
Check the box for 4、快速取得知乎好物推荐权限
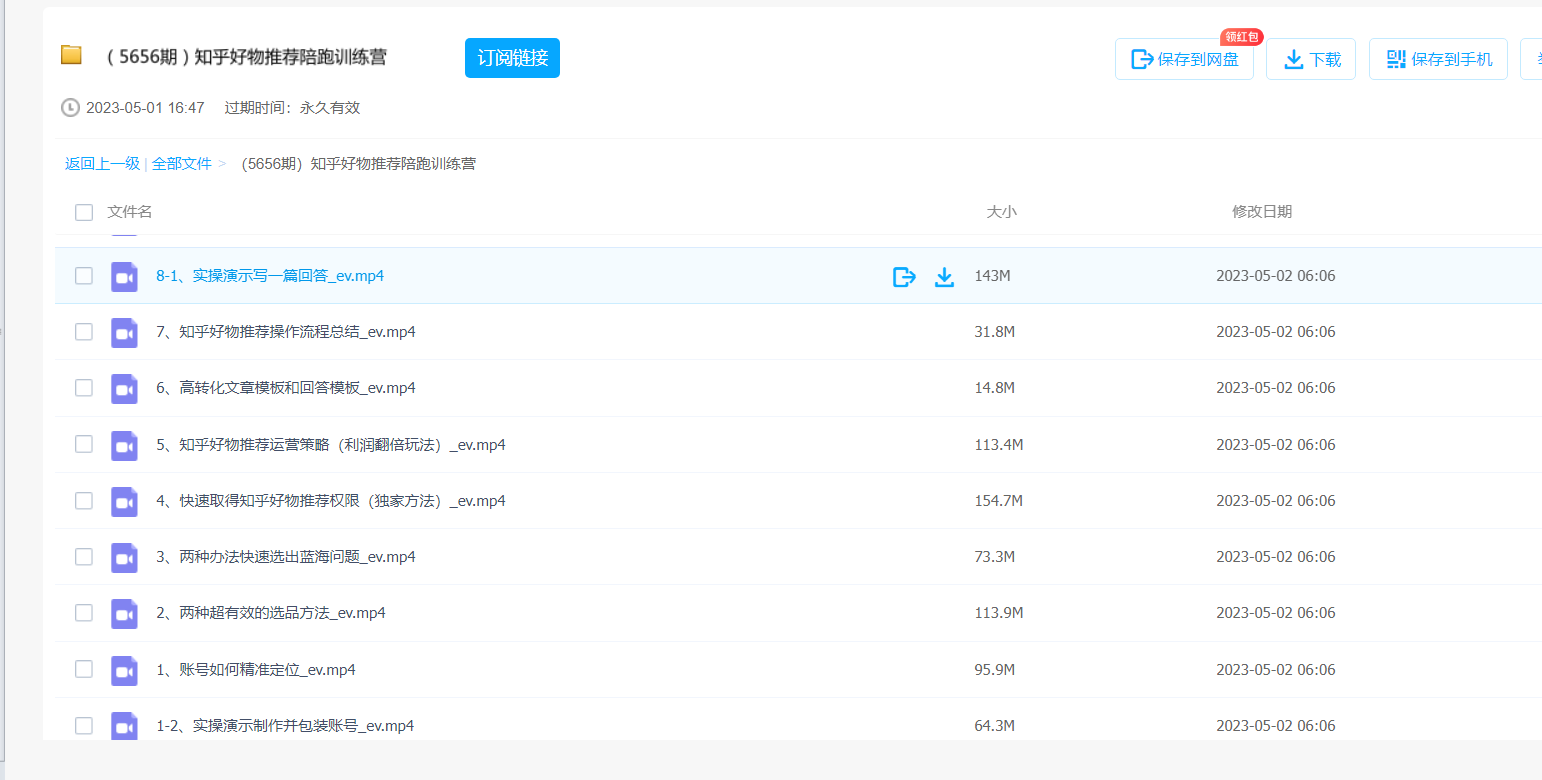(84, 500)
